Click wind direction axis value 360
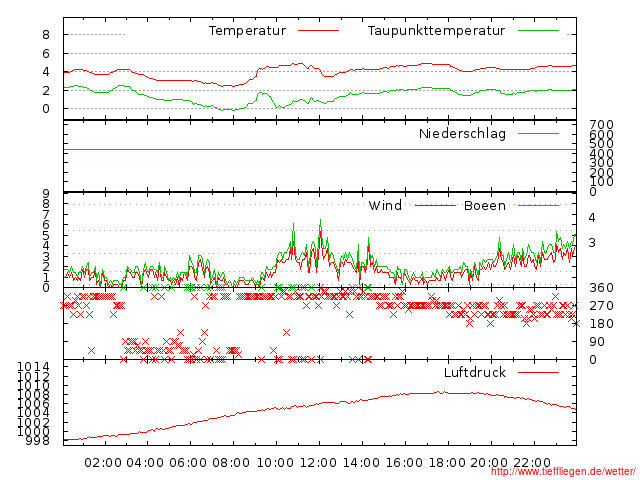Image resolution: width=640 pixels, height=480 pixels. pos(601,288)
